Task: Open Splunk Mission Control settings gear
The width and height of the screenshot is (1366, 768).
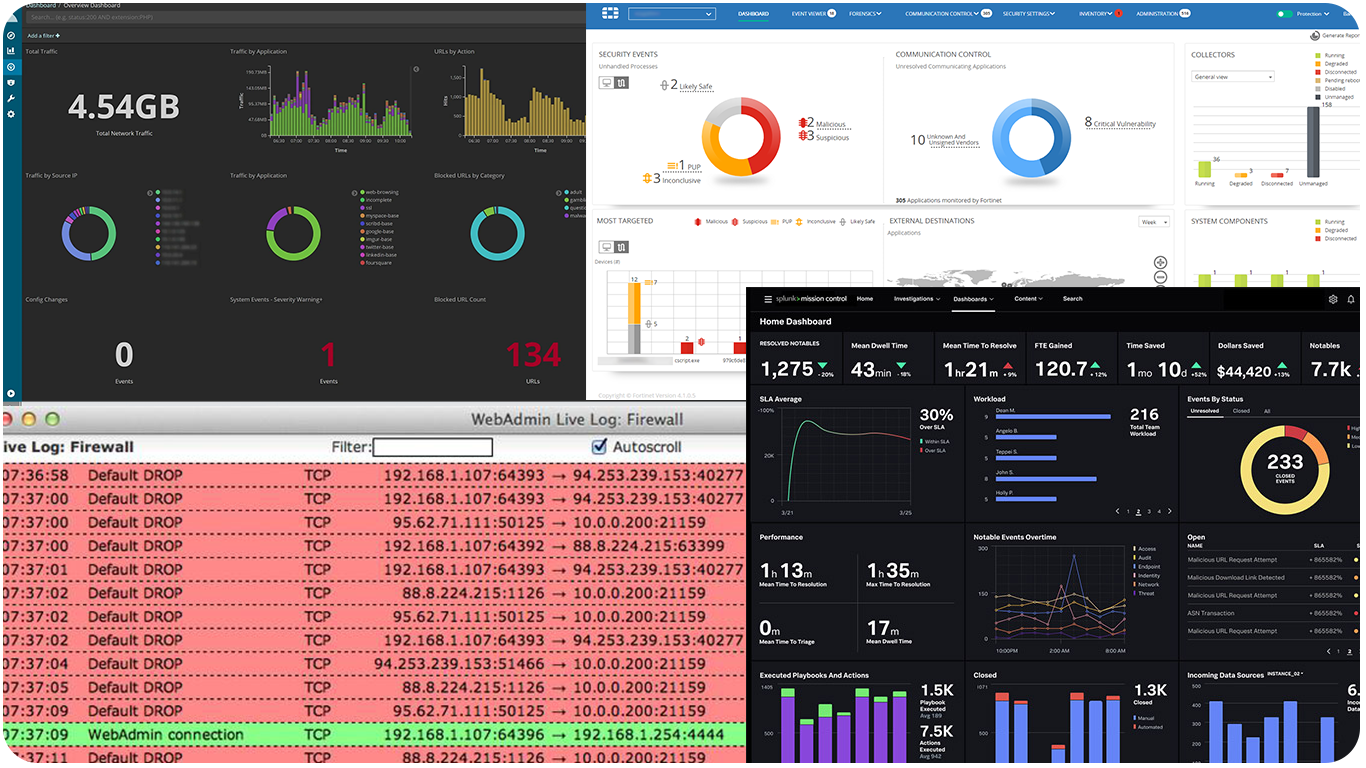Action: [1333, 299]
